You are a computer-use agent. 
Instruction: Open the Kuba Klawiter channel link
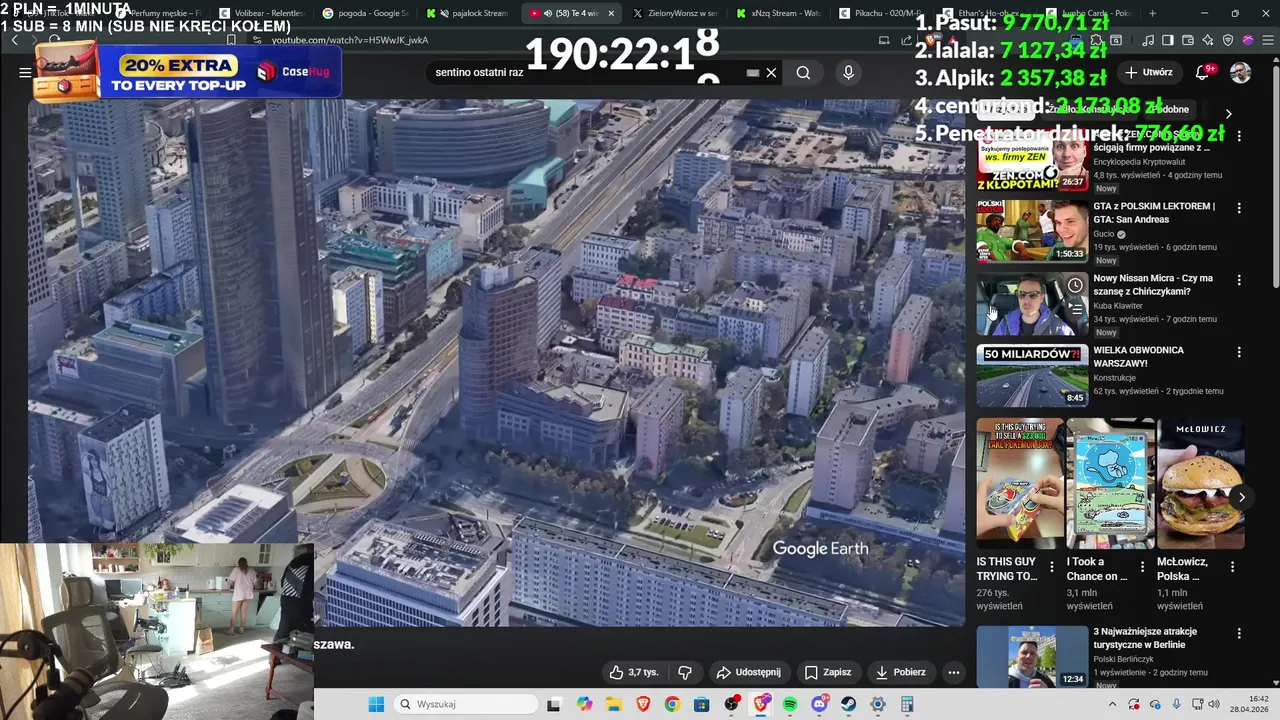[x=1118, y=305]
